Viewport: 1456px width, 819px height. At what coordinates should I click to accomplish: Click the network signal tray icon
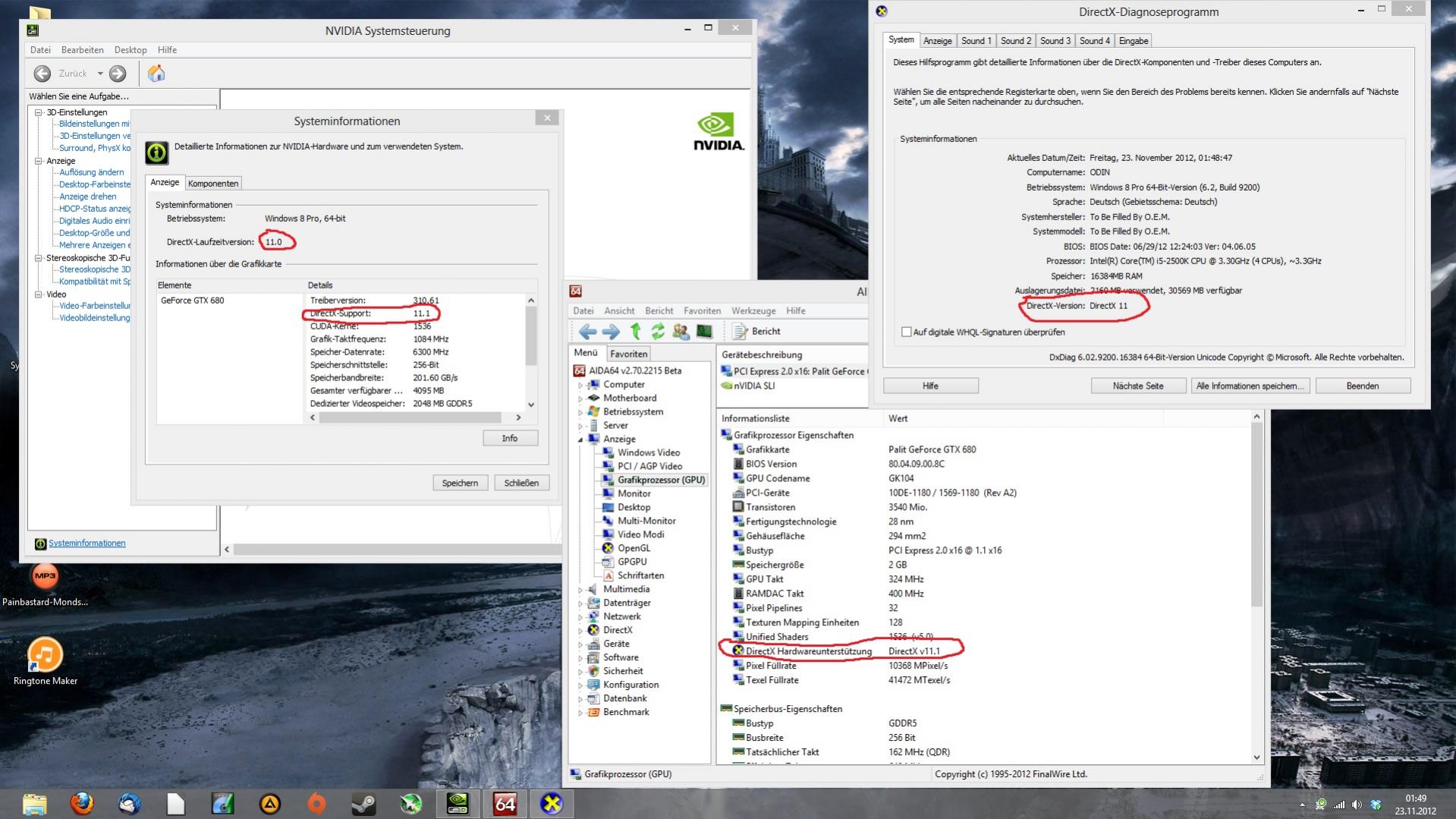1339,805
